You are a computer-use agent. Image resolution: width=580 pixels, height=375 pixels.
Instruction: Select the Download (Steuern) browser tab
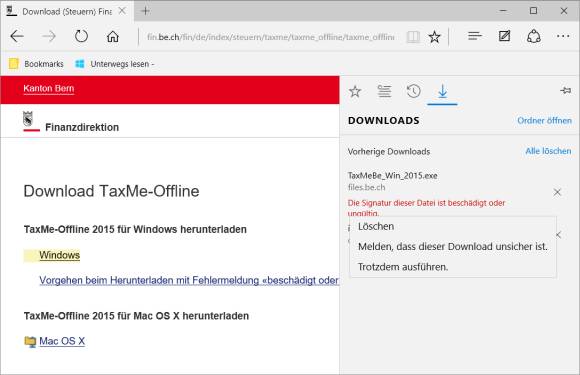[x=67, y=11]
